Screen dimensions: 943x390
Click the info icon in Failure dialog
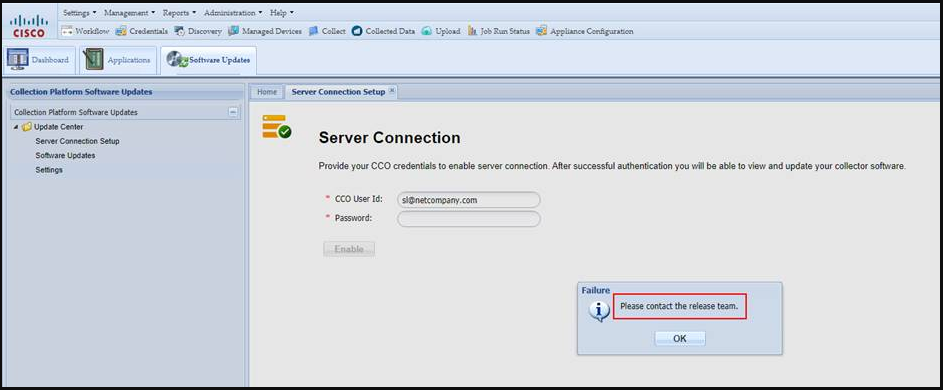pos(599,311)
